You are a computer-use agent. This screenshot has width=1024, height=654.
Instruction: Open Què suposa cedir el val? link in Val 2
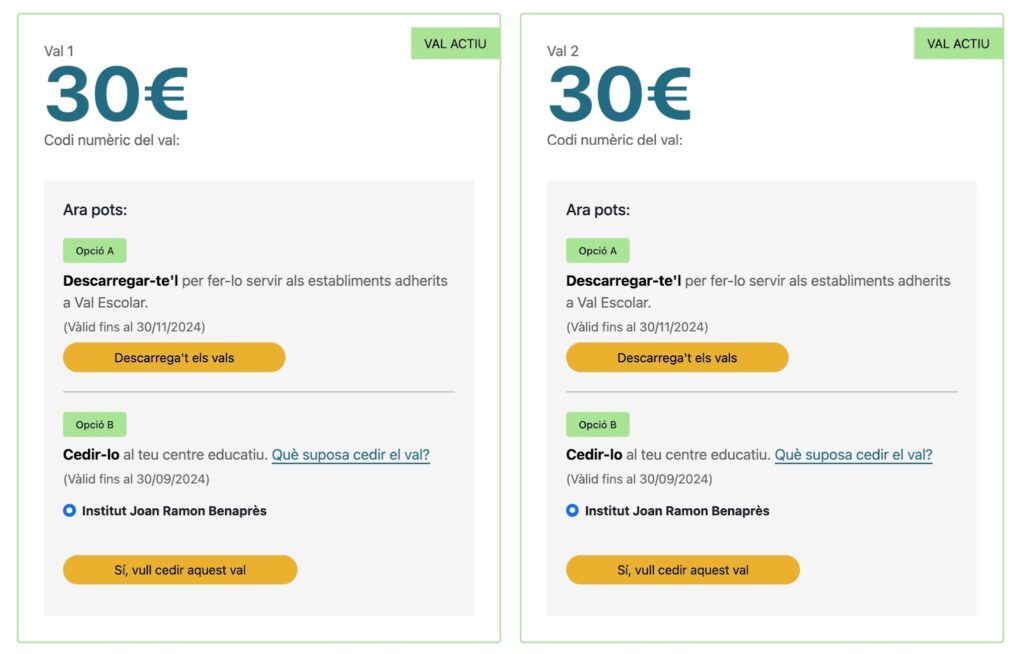[854, 455]
